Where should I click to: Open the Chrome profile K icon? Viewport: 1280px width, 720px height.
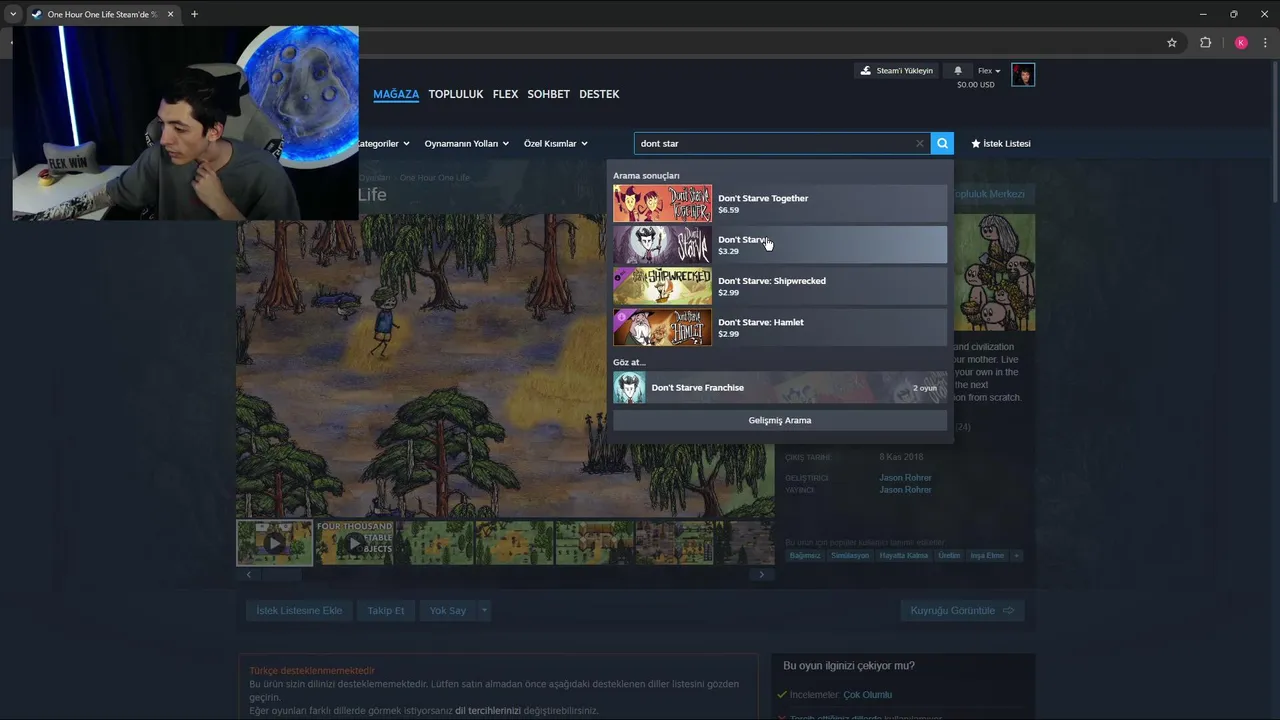tap(1241, 43)
